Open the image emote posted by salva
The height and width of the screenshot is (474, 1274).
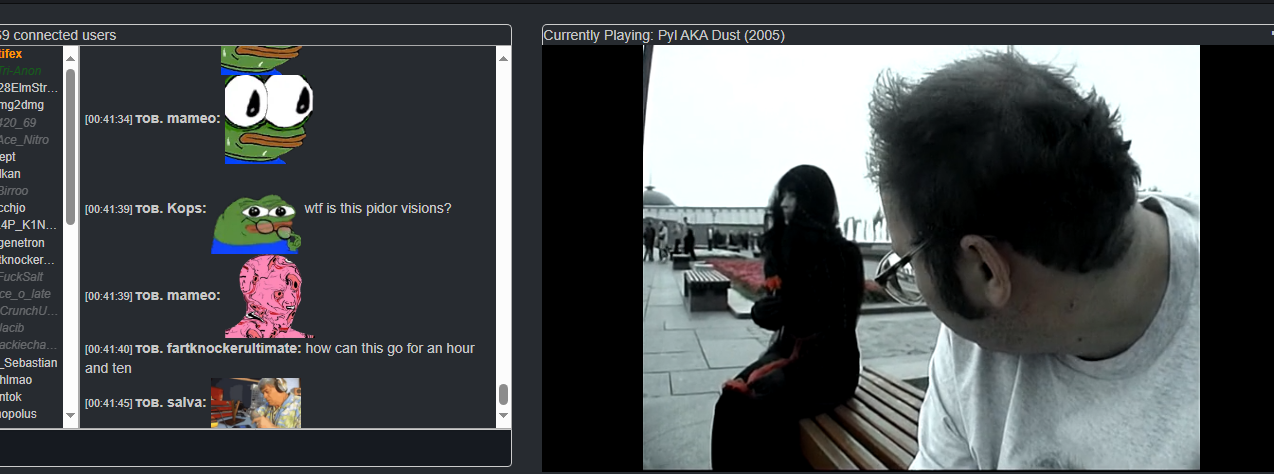255,402
